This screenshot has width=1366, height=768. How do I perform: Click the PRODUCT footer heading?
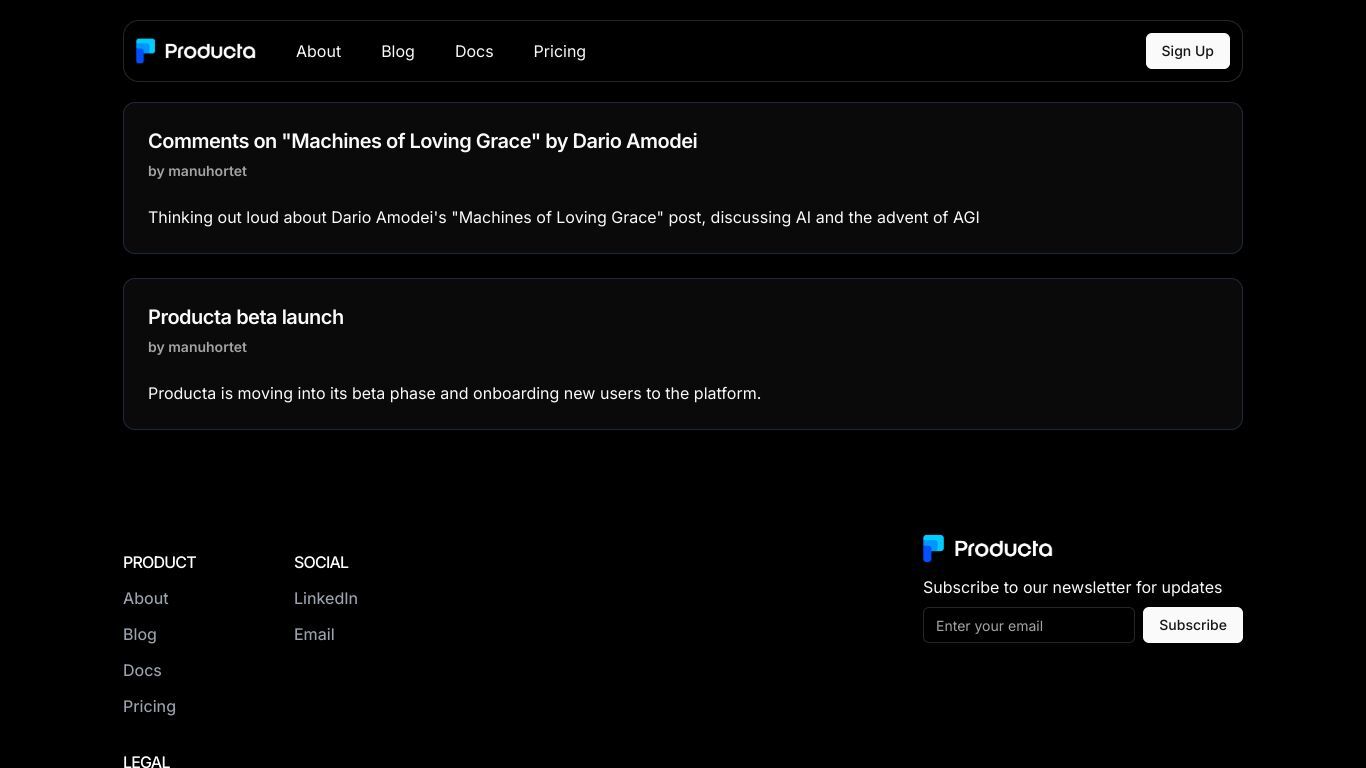(159, 562)
